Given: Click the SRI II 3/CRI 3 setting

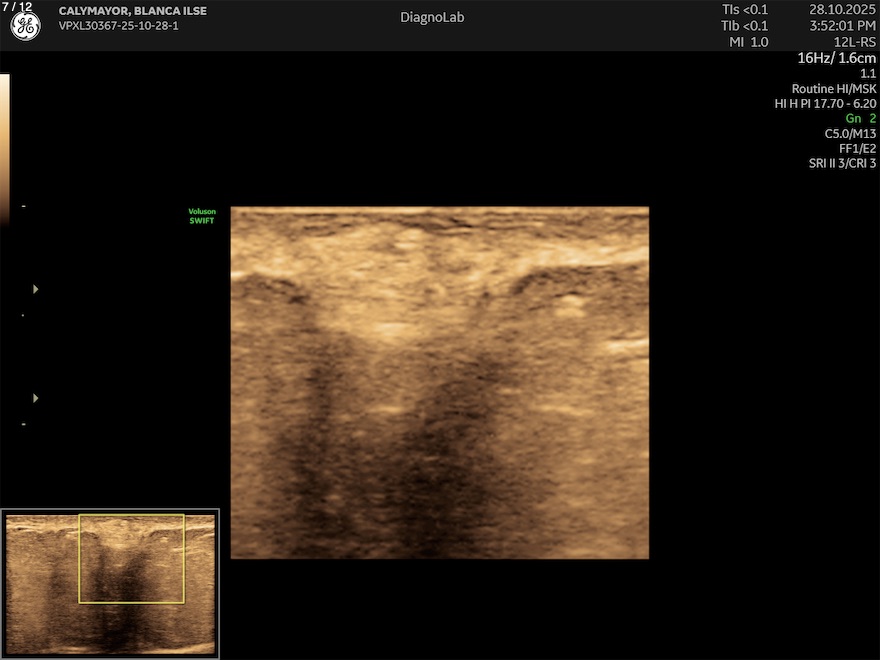Looking at the screenshot, I should (x=842, y=163).
